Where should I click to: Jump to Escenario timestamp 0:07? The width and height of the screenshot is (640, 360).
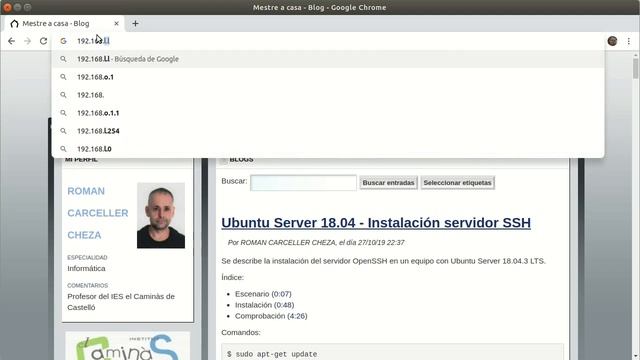281,294
